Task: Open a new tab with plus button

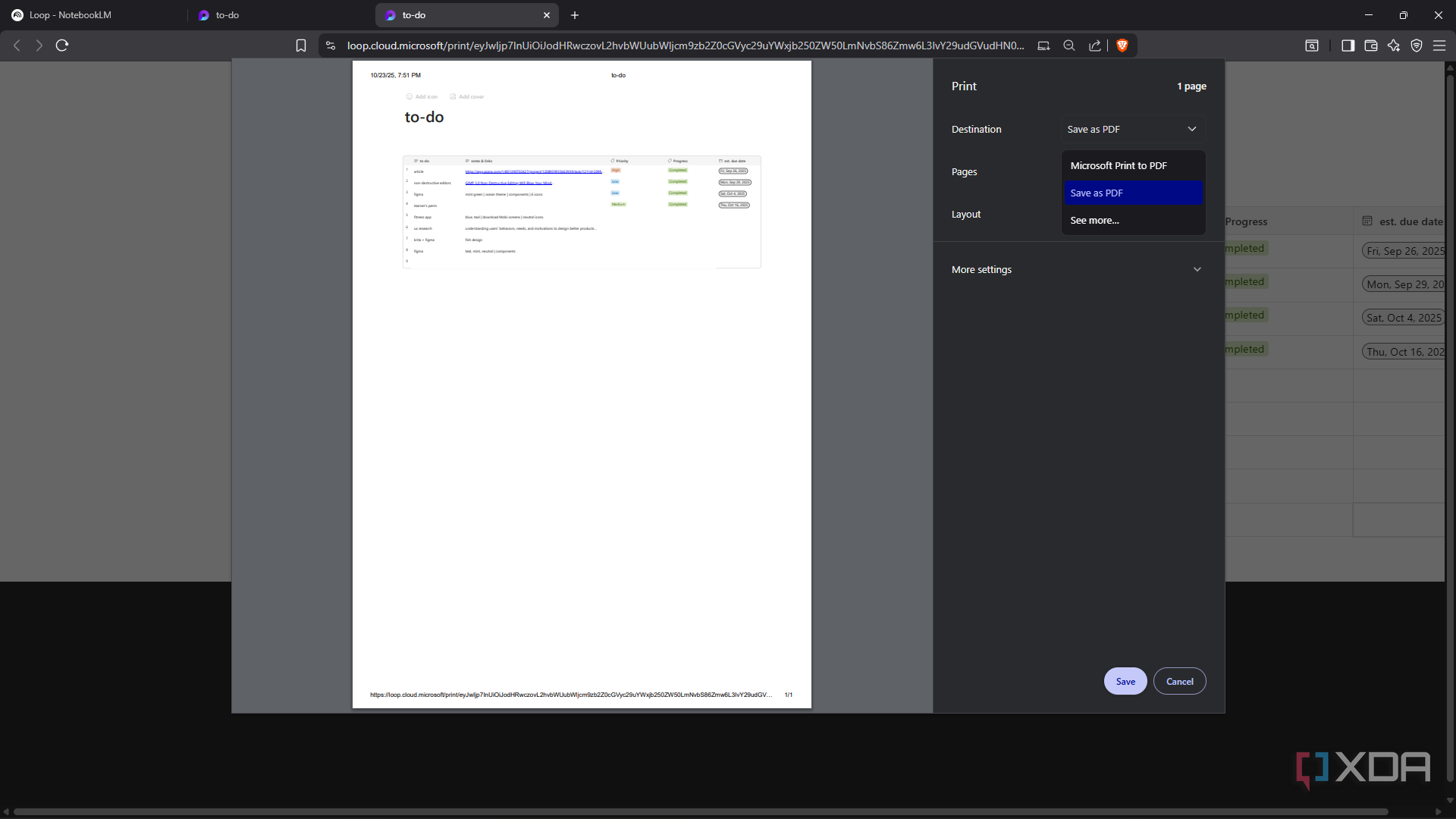Action: tap(575, 15)
